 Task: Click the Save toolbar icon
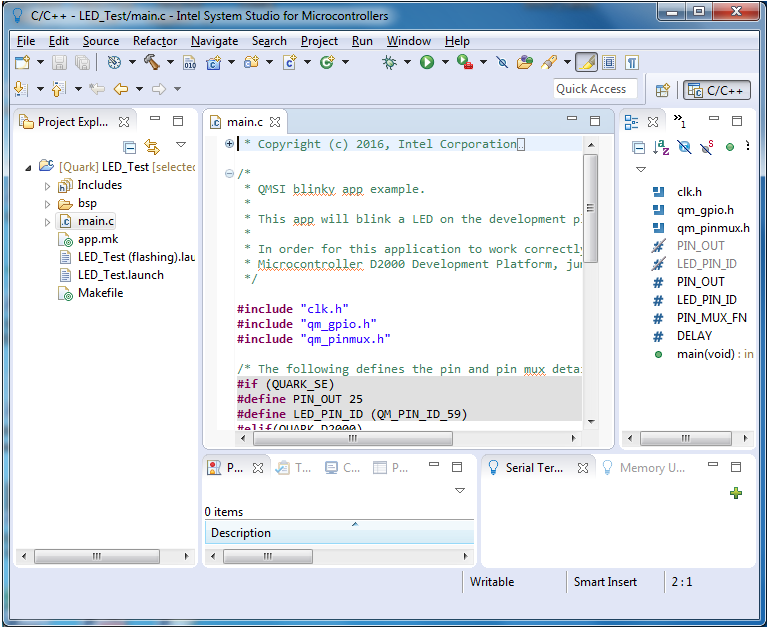coord(59,62)
